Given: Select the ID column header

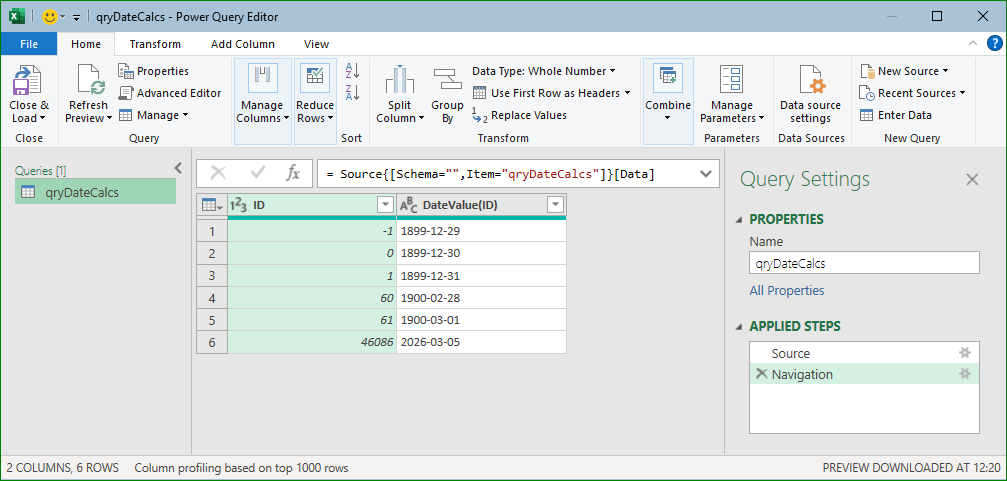Looking at the screenshot, I should (311, 205).
